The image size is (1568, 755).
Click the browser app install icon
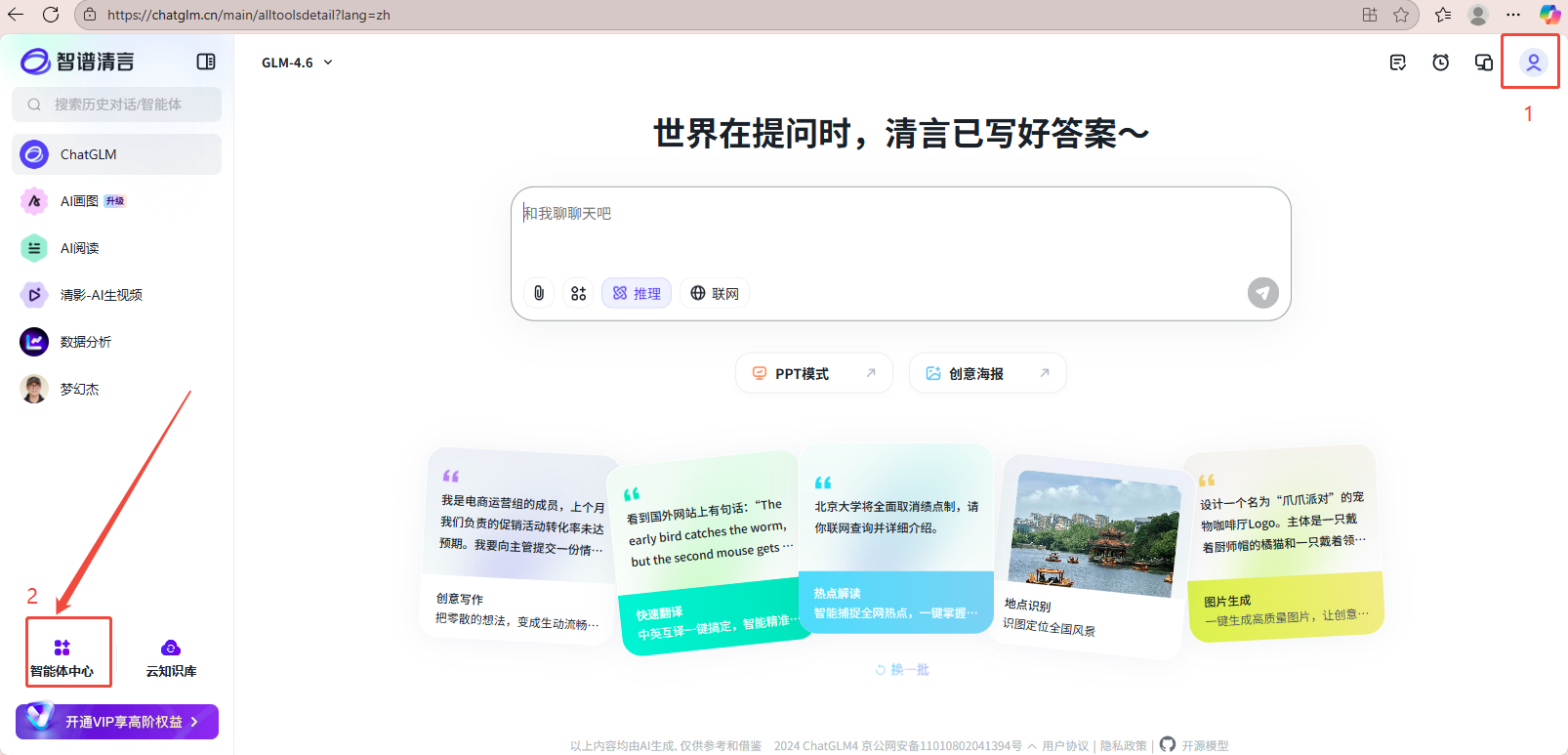coord(1370,15)
